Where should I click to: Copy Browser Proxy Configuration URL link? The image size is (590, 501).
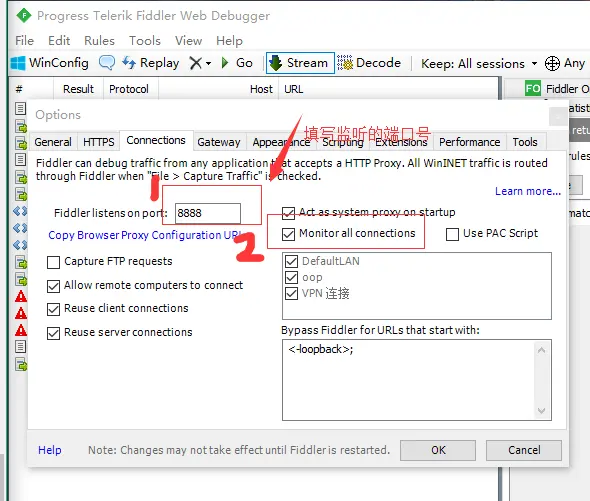tap(145, 235)
